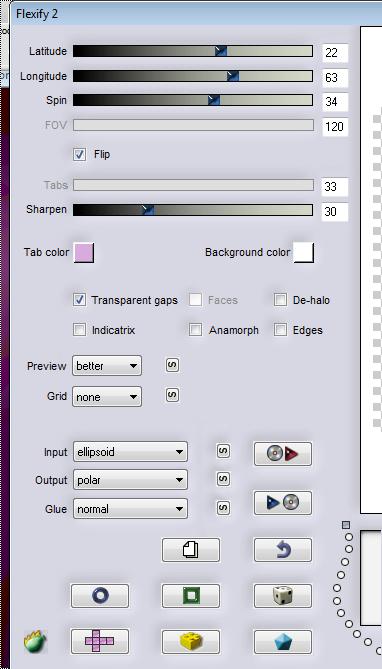
Task: Click the pink cross-shaped grid button
Action: [100, 642]
